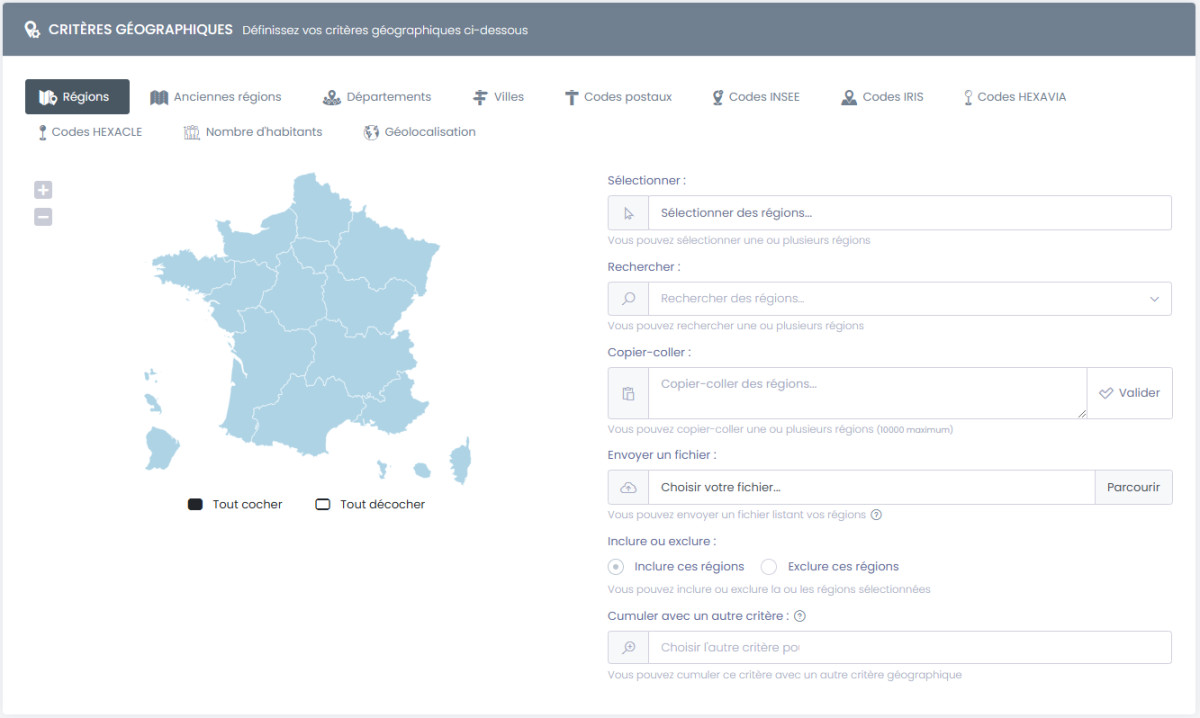The image size is (1200, 718).
Task: Select the Inclure ces régions radio button
Action: point(616,567)
